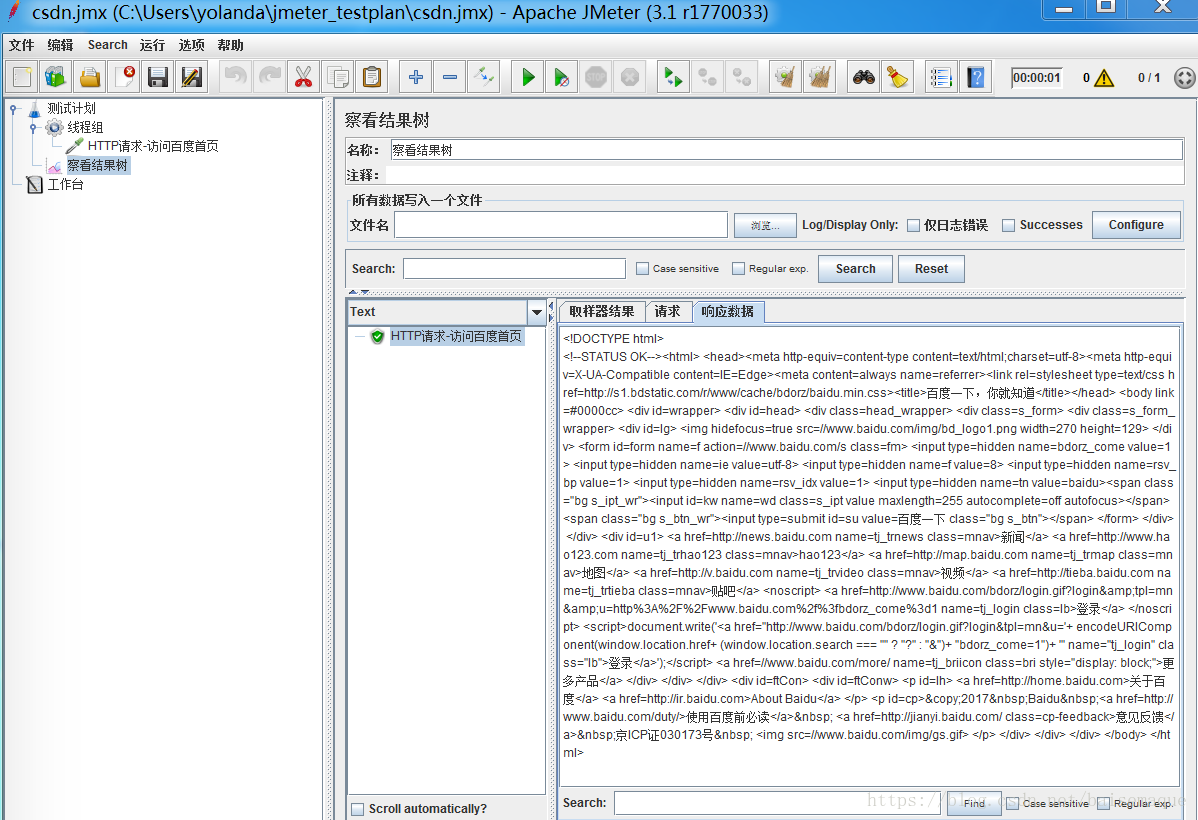The image size is (1198, 820).
Task: Click the Open file folder icon
Action: click(90, 77)
